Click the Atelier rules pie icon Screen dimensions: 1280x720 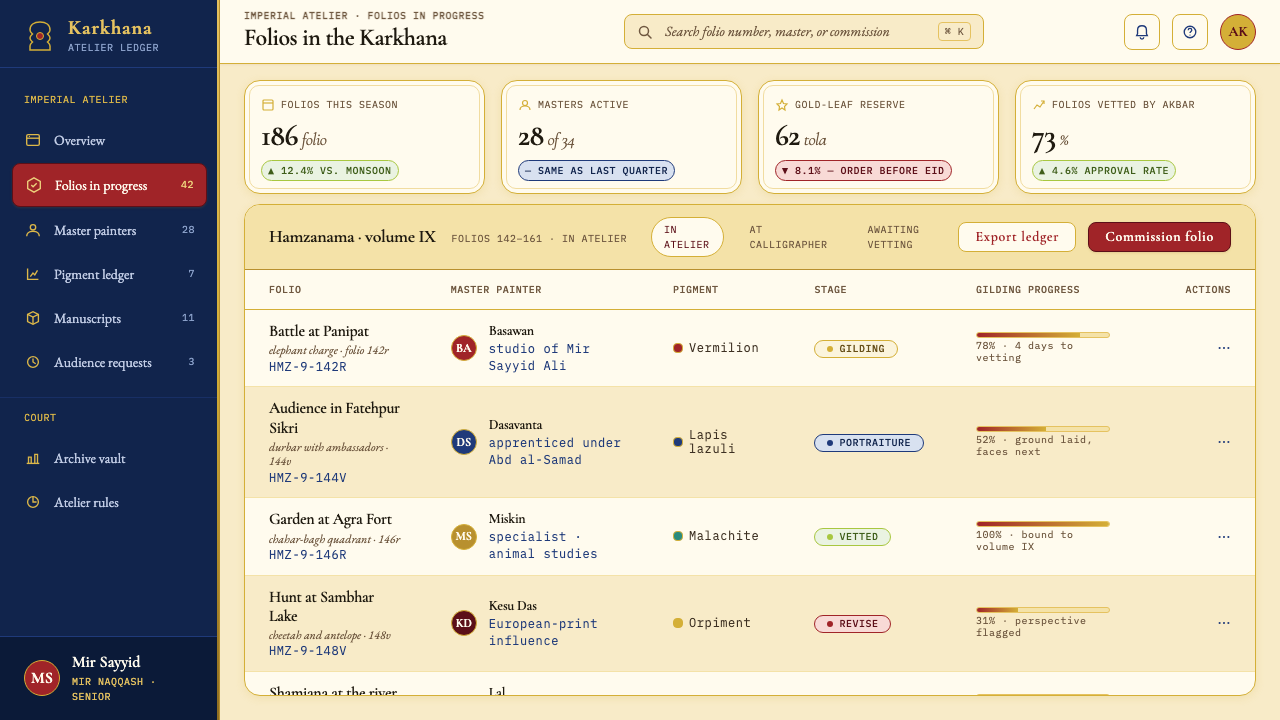33,503
